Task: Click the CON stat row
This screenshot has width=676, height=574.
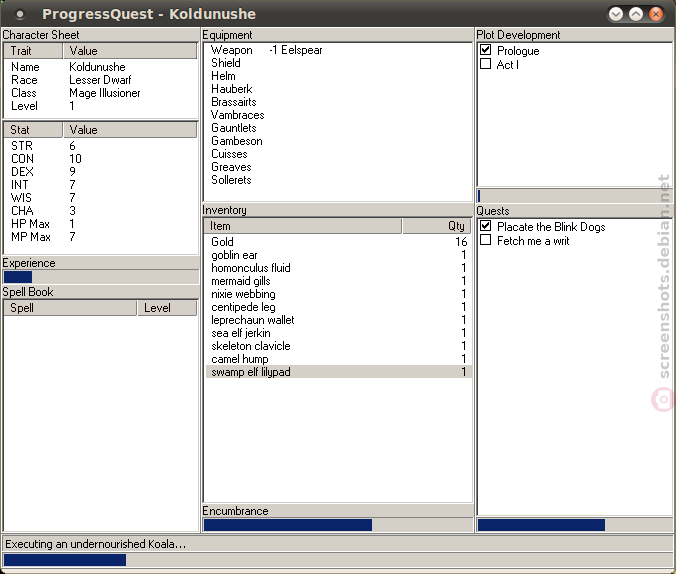Action: (x=100, y=159)
